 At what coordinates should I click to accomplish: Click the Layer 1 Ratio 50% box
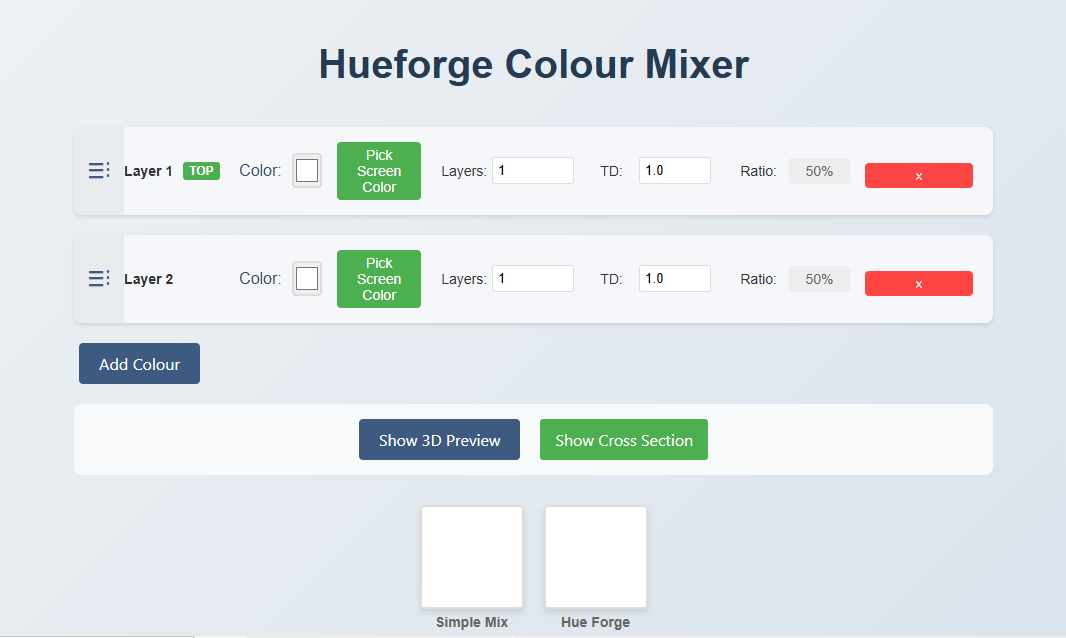(819, 171)
